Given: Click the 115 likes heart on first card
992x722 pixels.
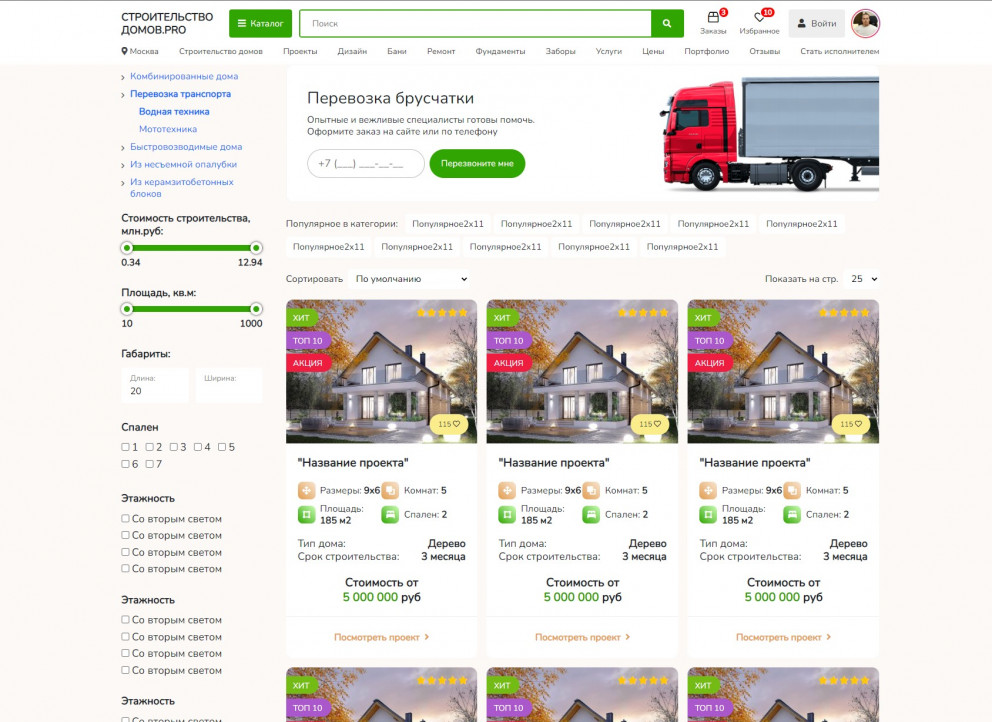Looking at the screenshot, I should [449, 424].
